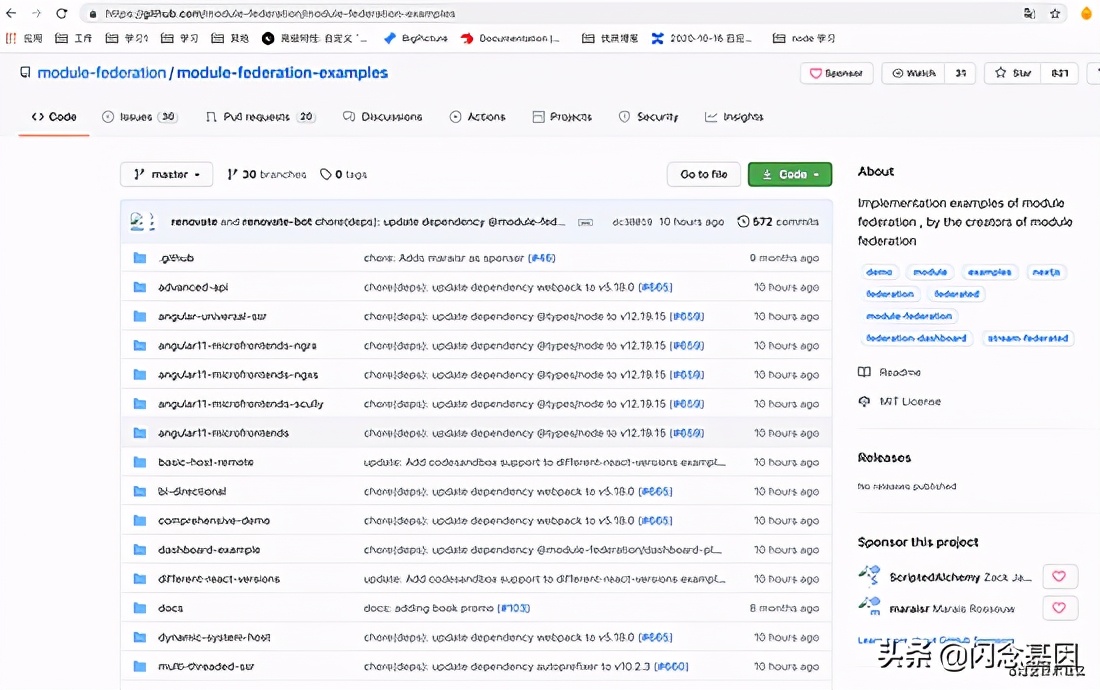Switch to the Issues tab

click(138, 117)
